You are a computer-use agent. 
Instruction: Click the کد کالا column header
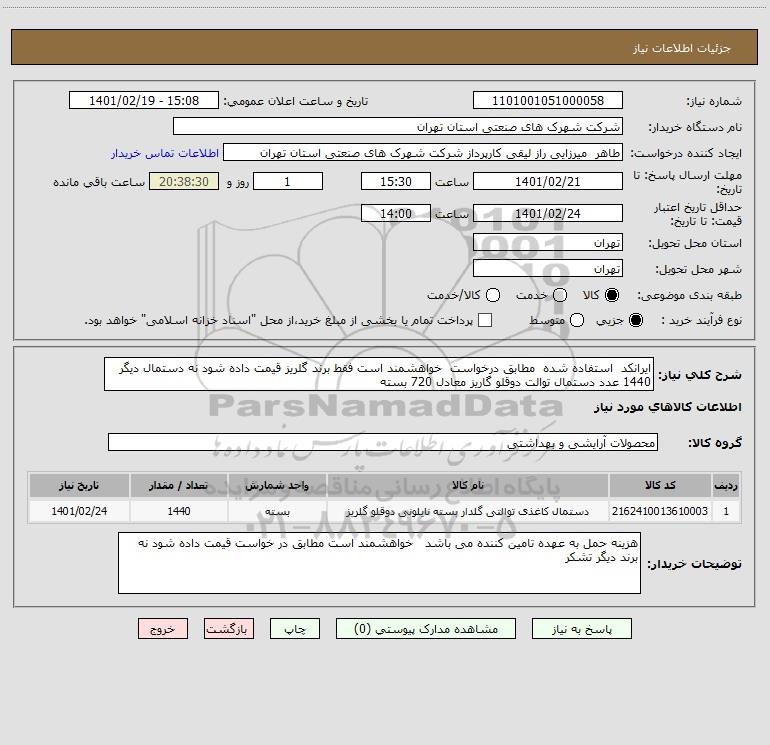(x=660, y=485)
